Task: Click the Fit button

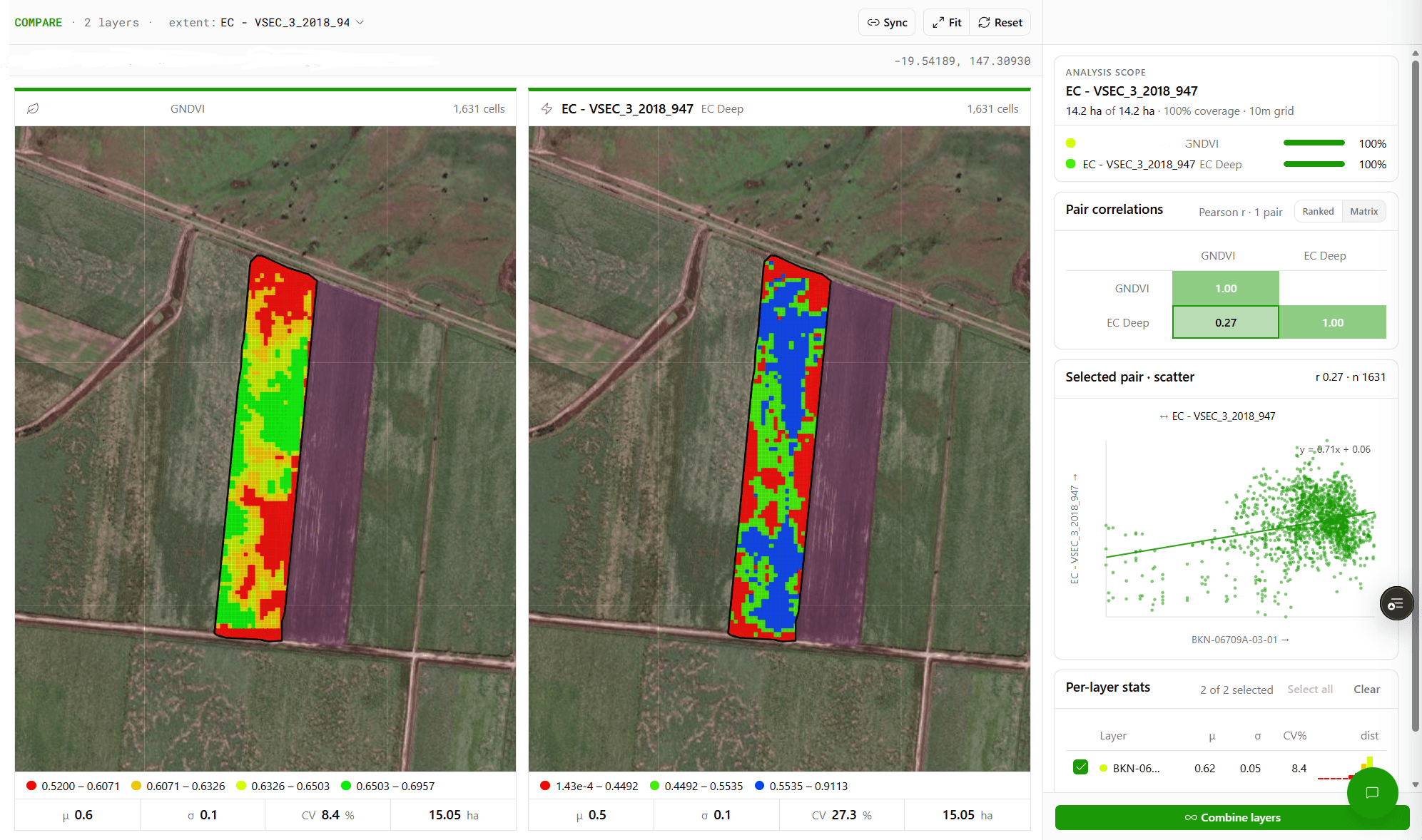Action: click(x=947, y=22)
